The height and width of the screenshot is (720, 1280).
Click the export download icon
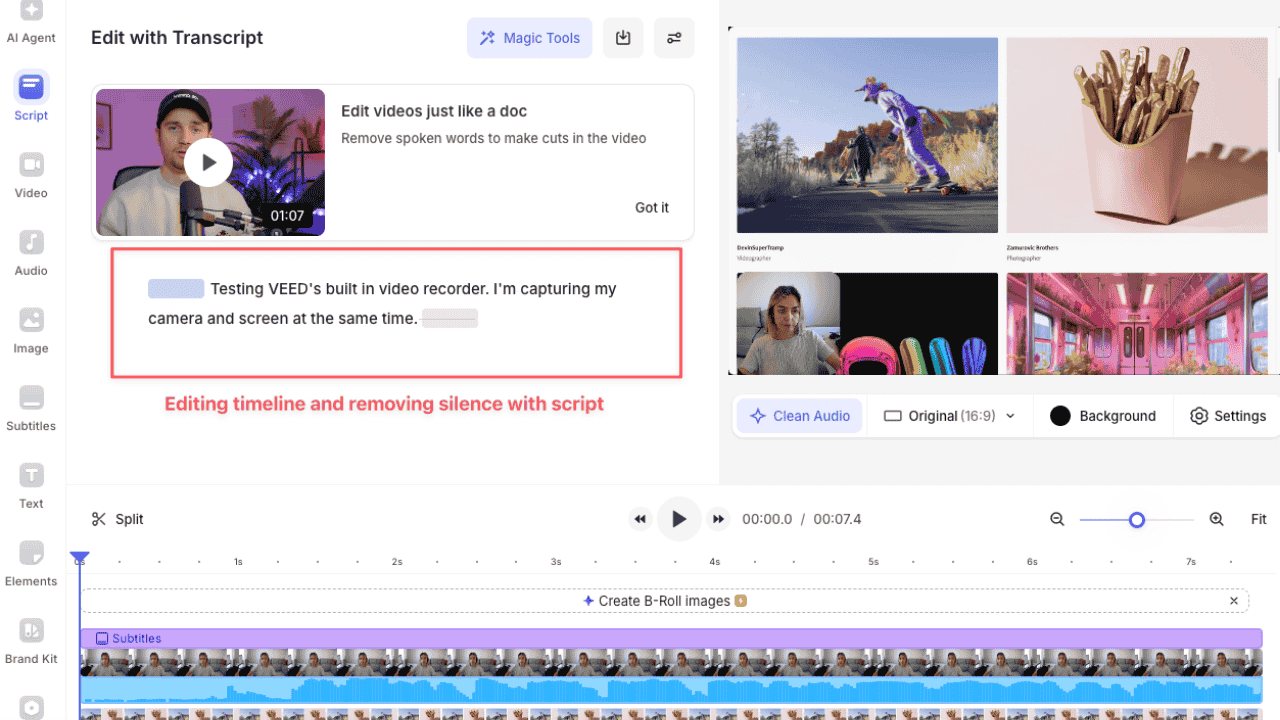tap(623, 37)
